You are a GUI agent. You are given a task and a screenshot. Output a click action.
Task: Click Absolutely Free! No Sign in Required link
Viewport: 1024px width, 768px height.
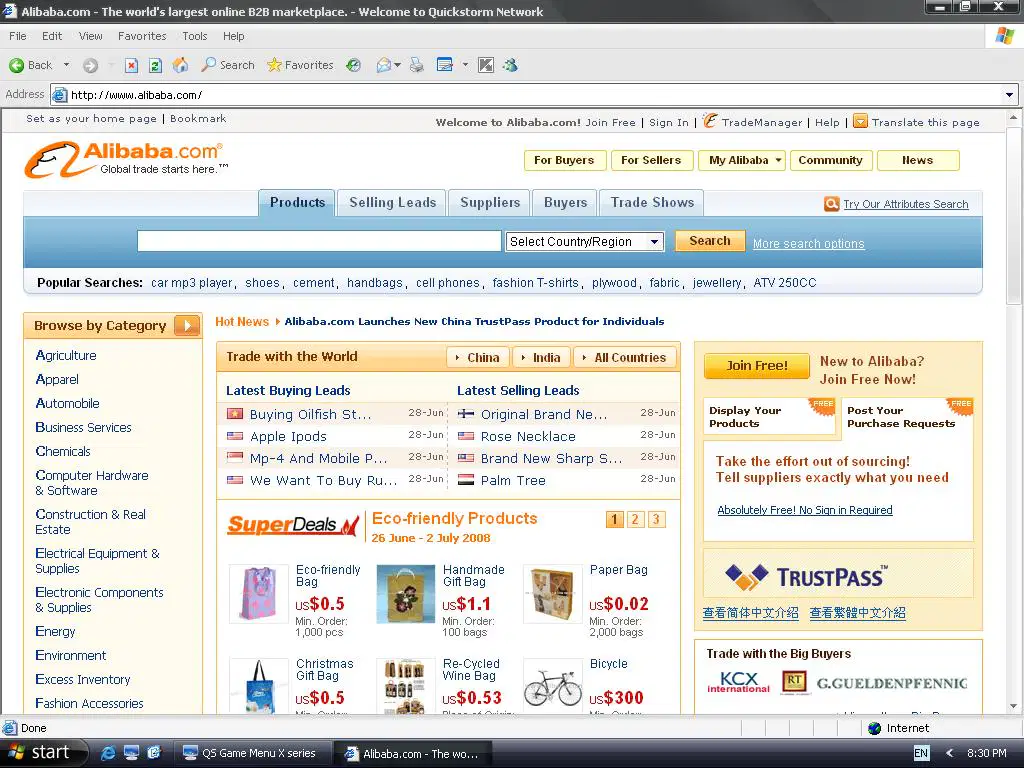coord(805,510)
